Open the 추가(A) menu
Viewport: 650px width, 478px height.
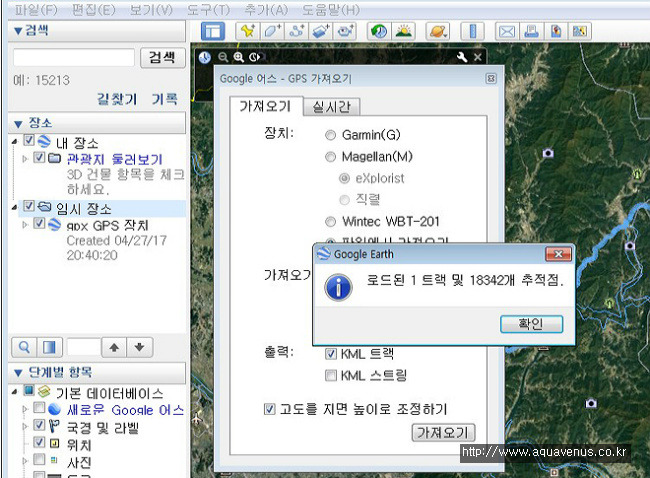point(266,10)
